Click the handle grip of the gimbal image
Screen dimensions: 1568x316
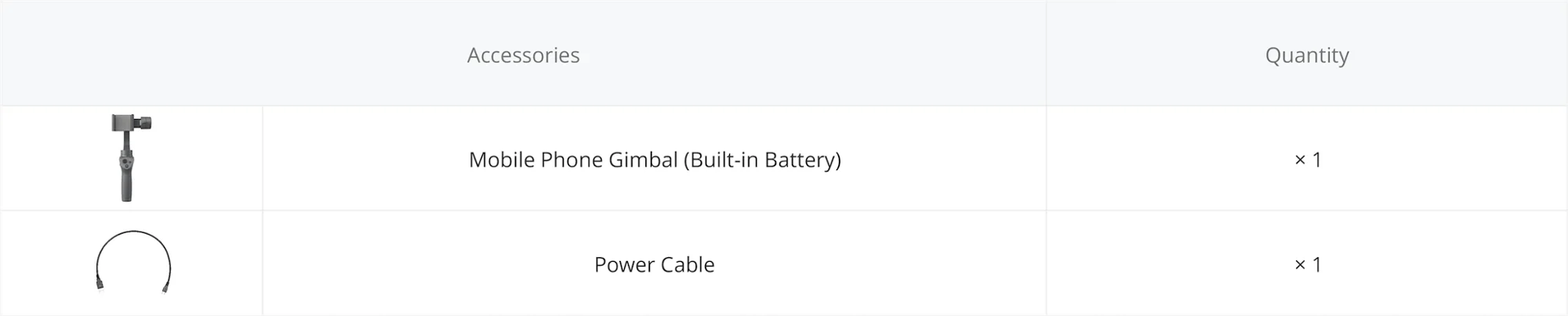click(126, 186)
